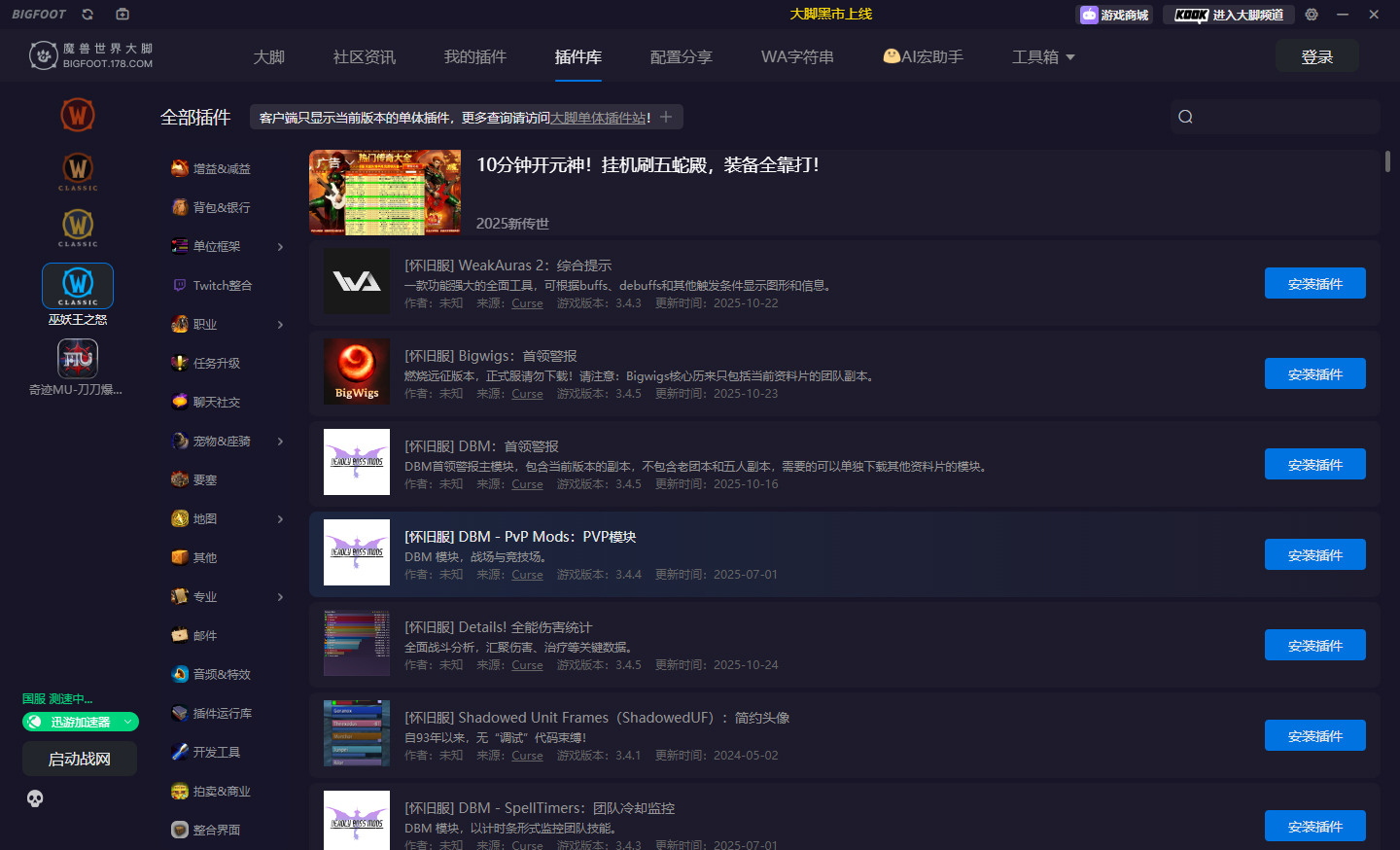Install the Bigwigs 首领警报 plugin
This screenshot has height=850, width=1400.
point(1315,373)
